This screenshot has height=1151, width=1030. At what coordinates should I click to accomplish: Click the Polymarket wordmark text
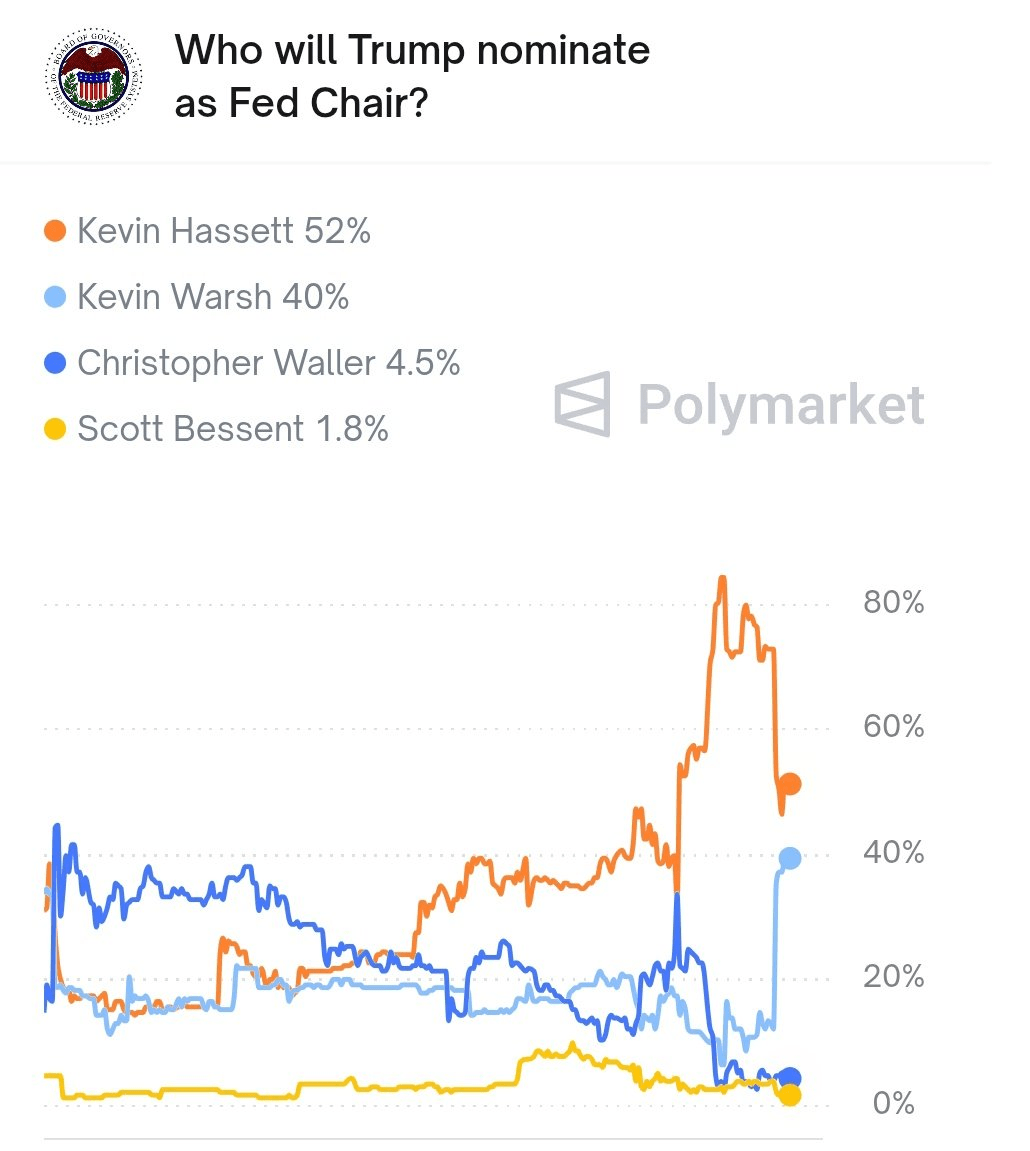point(780,405)
